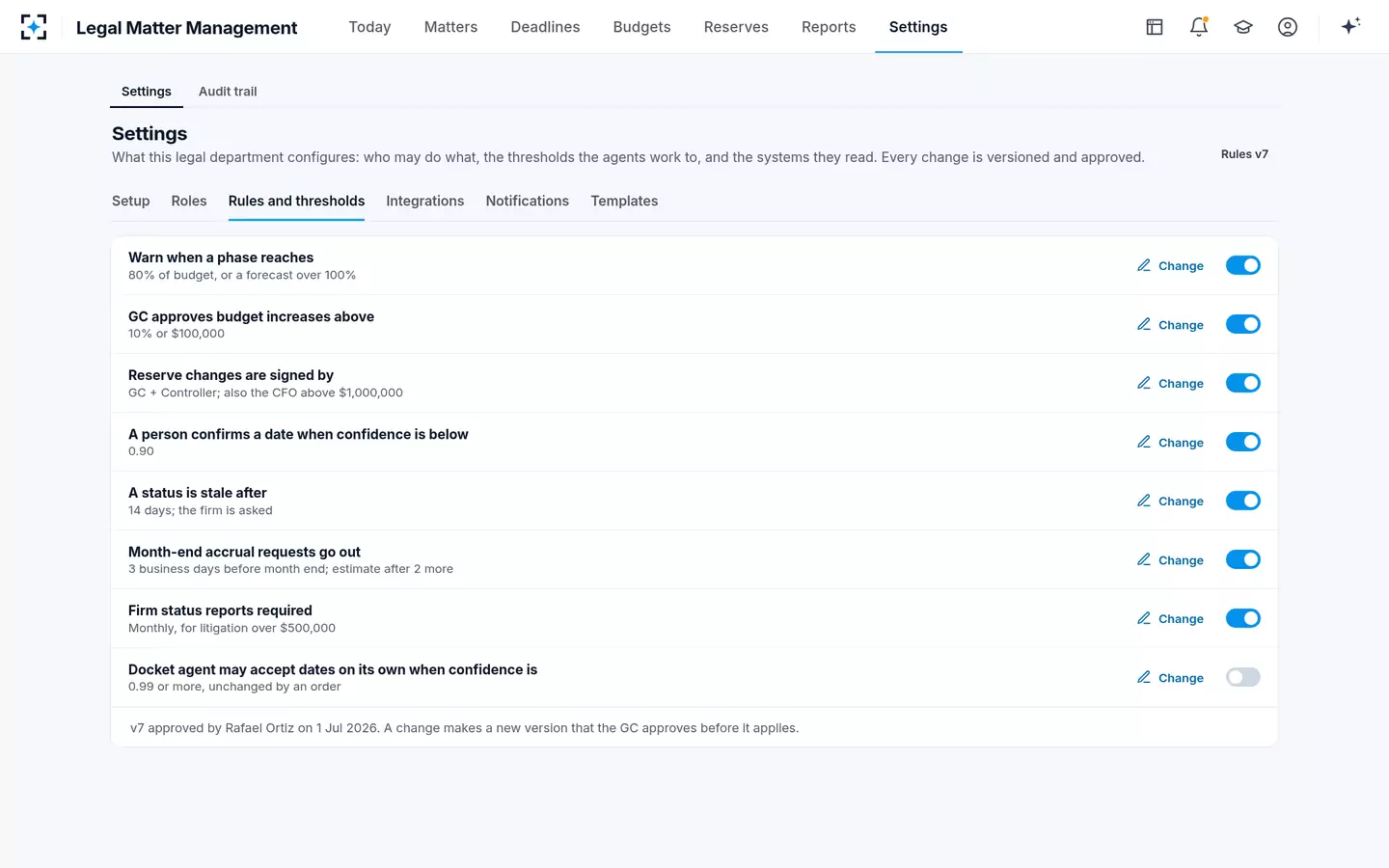
Task: Open the Notifications sub-tab
Action: click(528, 201)
